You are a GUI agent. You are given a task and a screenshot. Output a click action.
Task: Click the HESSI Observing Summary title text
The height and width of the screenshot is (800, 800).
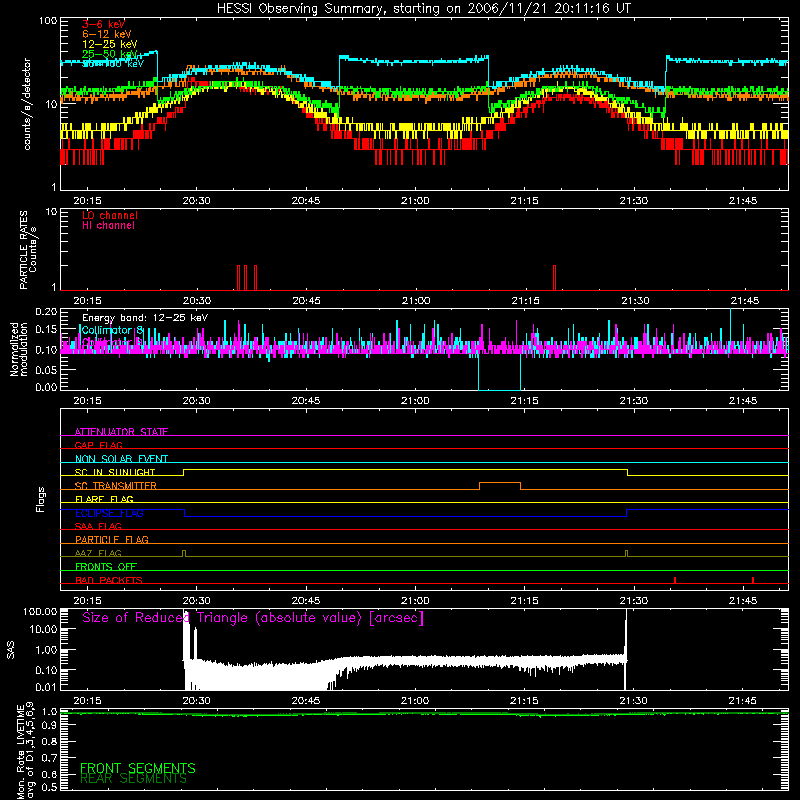(423, 9)
